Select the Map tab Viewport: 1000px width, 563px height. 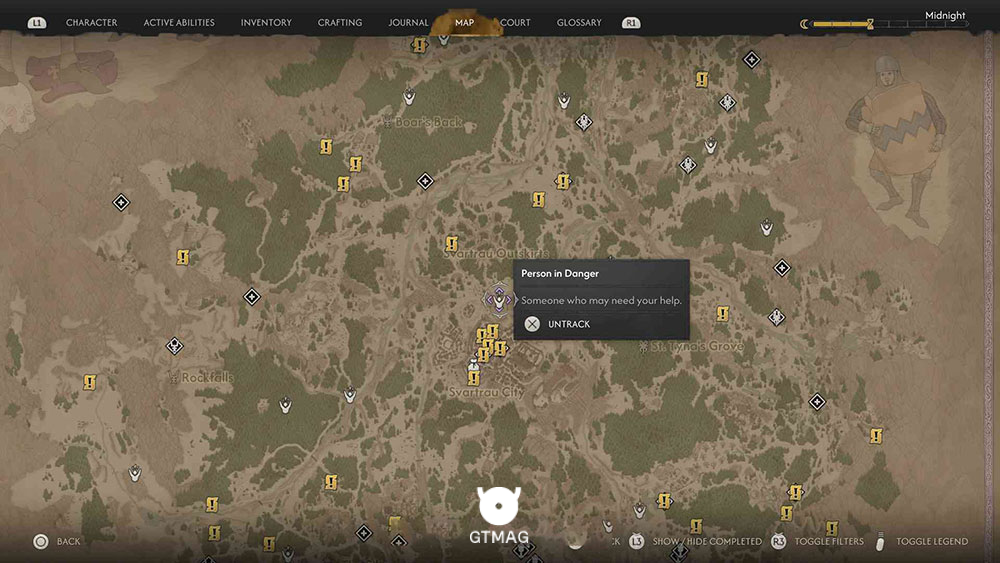pos(464,22)
